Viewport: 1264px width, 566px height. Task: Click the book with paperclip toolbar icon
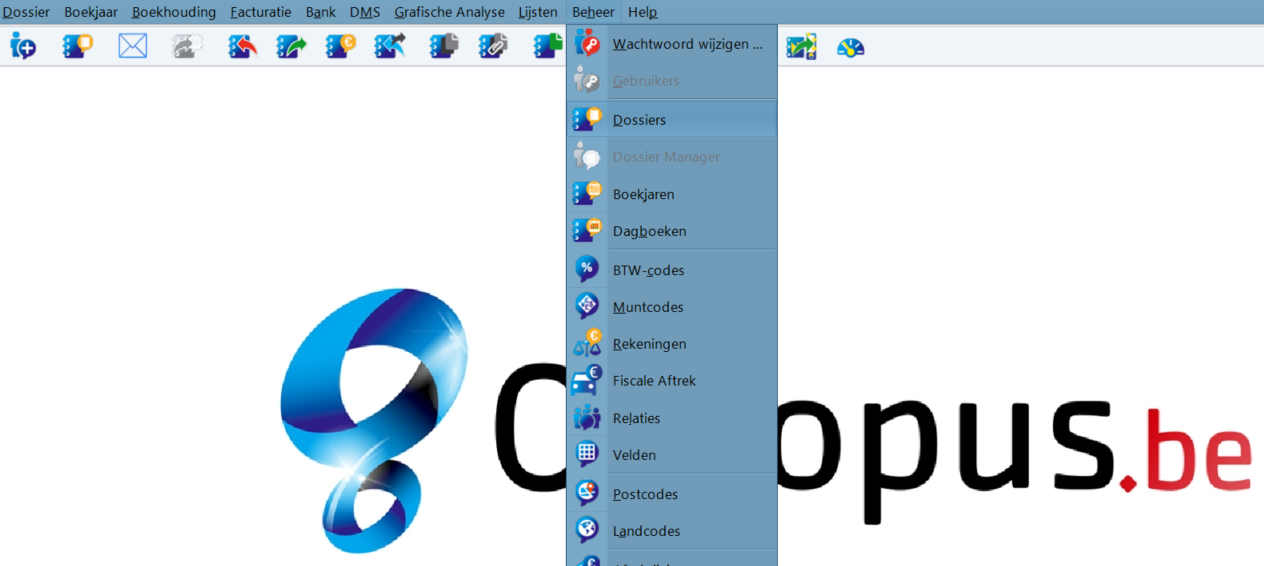pos(493,46)
